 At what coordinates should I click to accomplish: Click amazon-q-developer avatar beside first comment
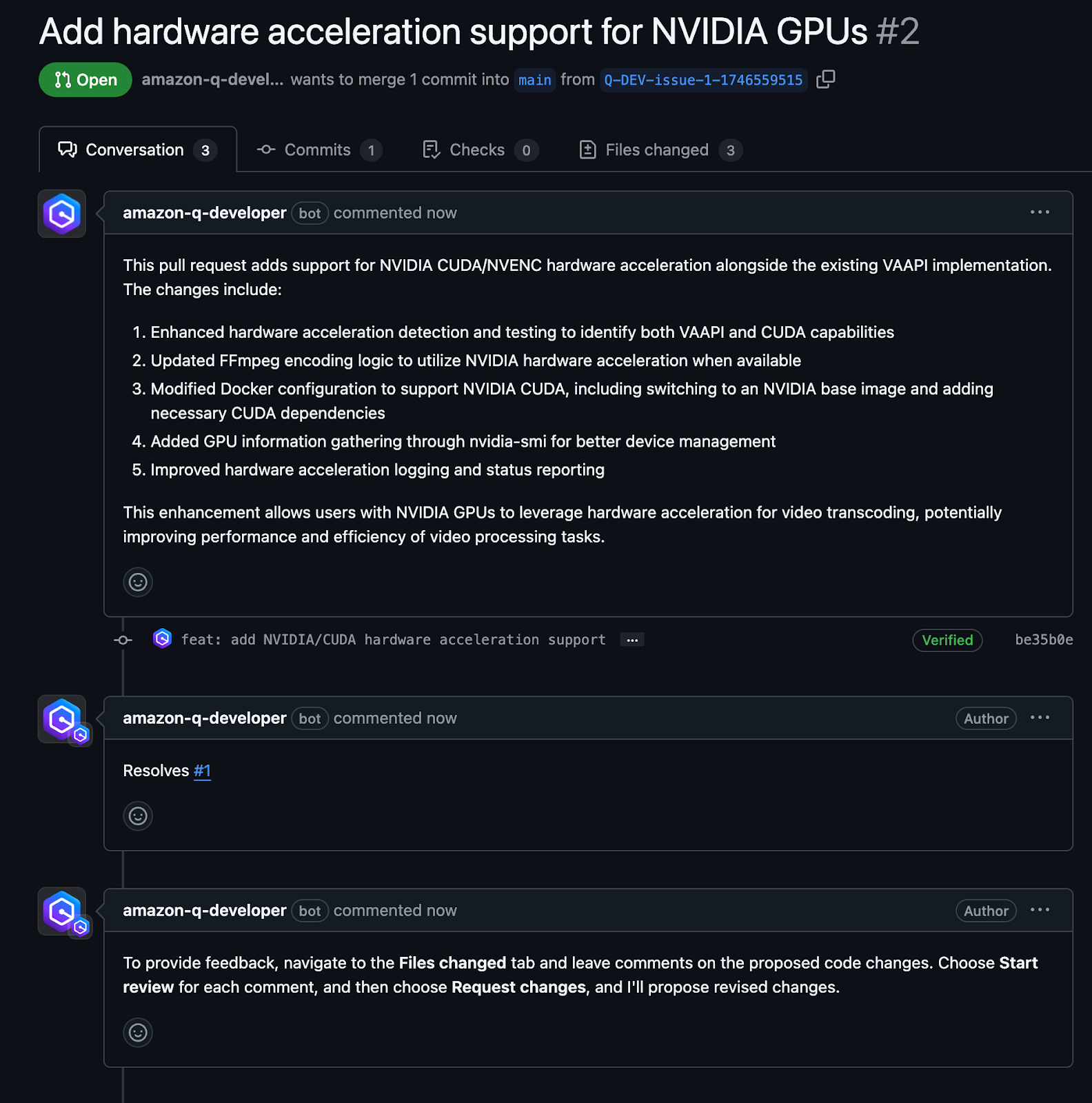pyautogui.click(x=62, y=214)
